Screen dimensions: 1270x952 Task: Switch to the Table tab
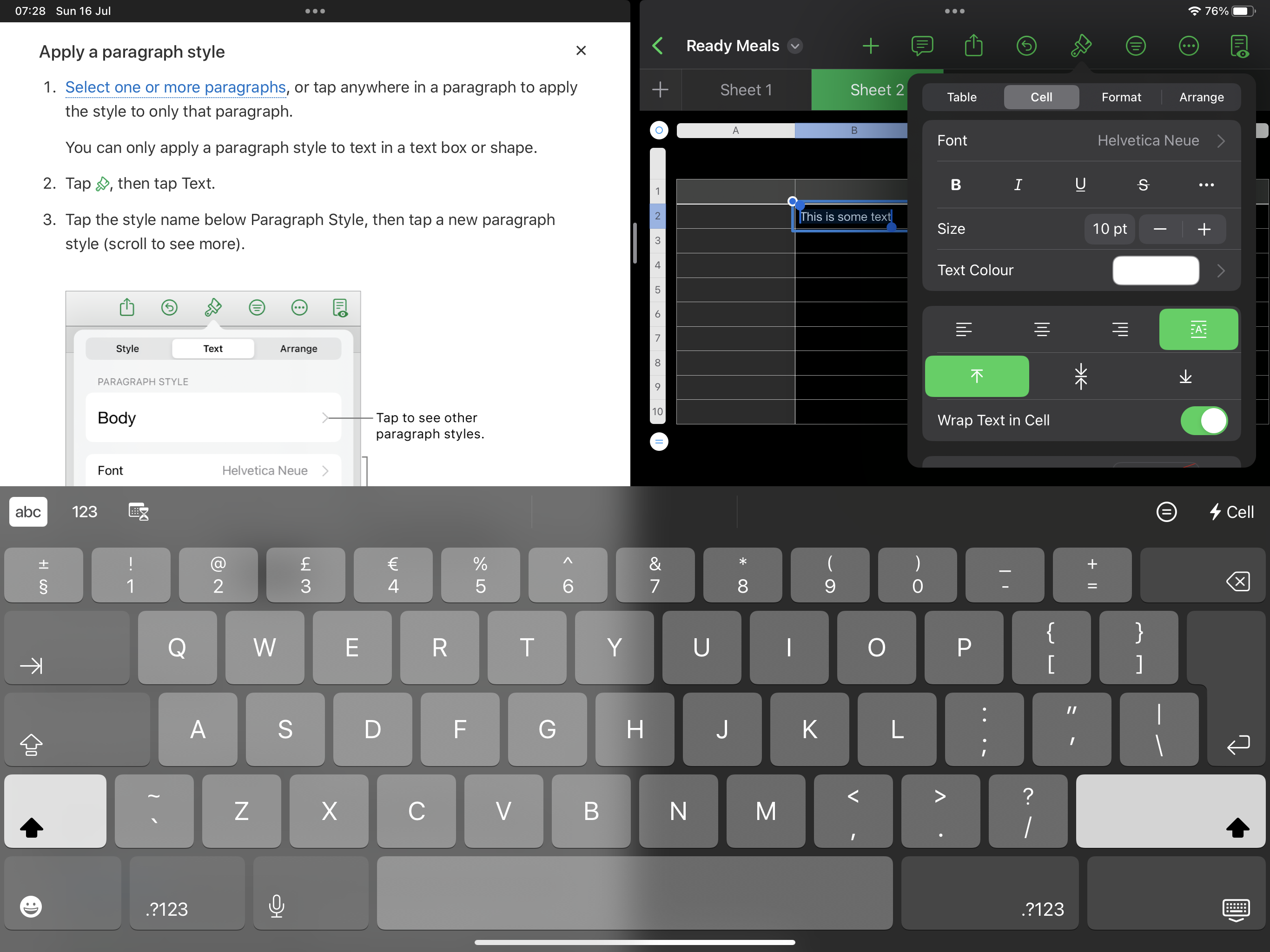tap(962, 97)
